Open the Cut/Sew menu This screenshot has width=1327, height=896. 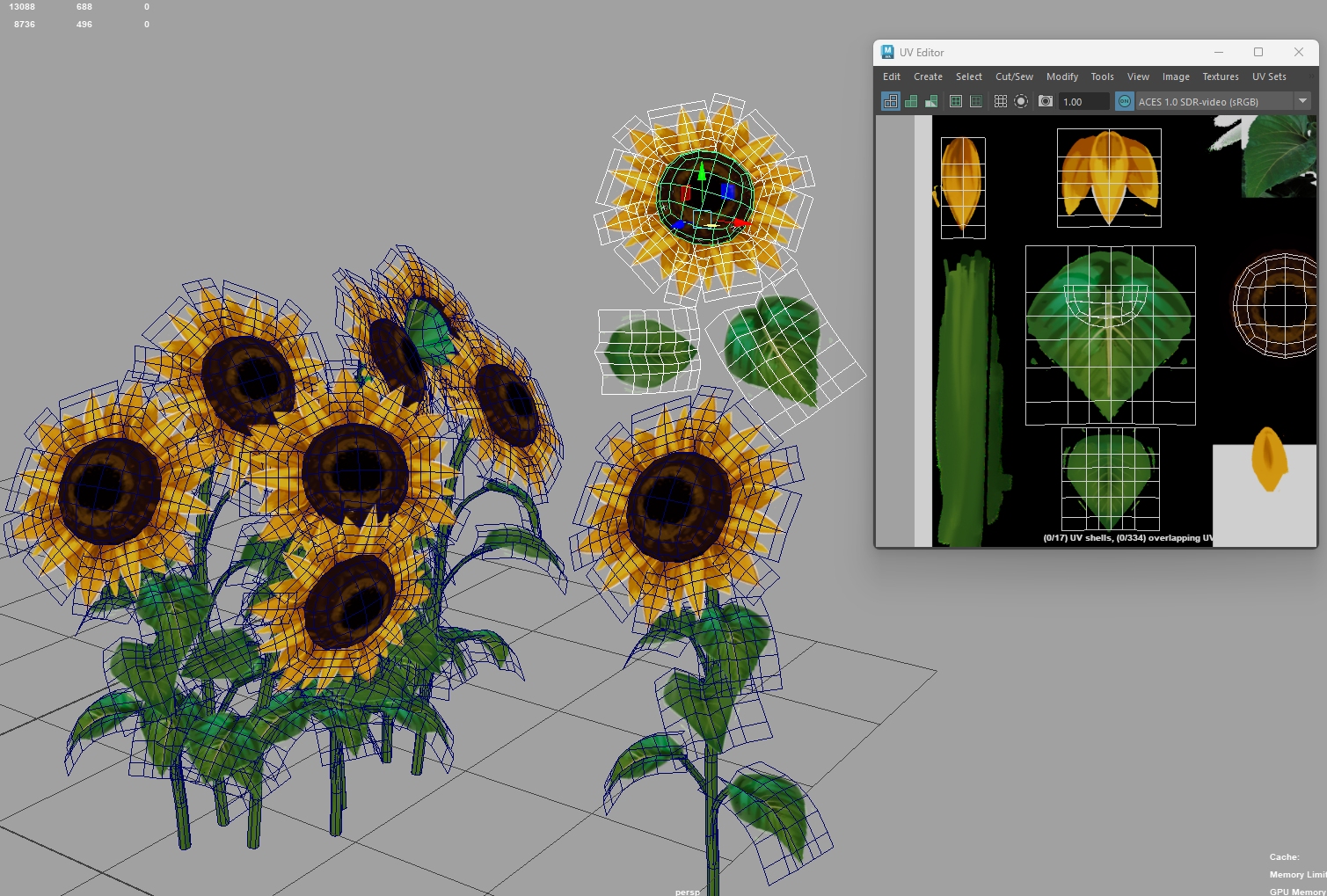pyautogui.click(x=1014, y=77)
